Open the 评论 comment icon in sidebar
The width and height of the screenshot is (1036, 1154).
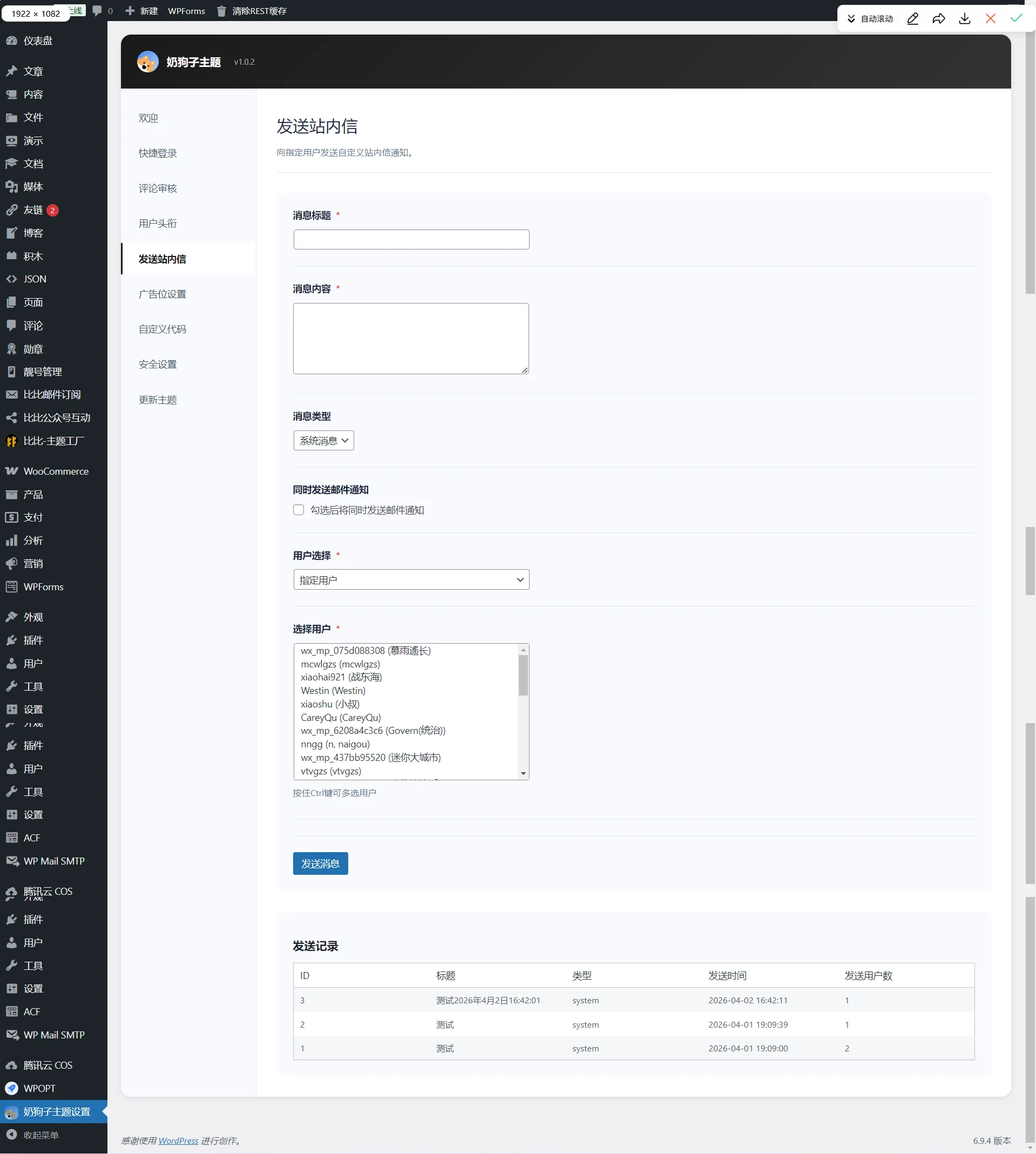tap(11, 326)
